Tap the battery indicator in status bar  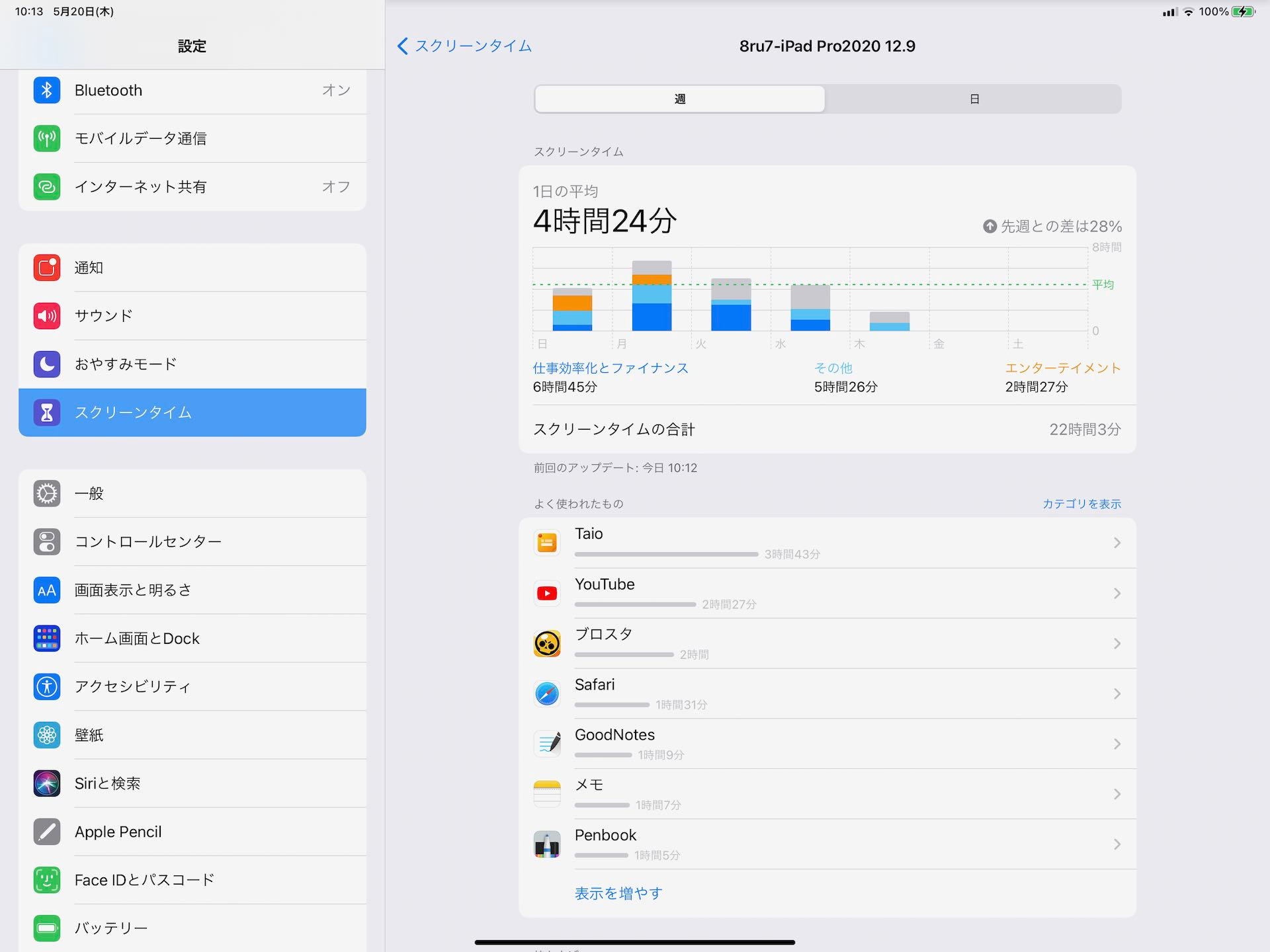pyautogui.click(x=1244, y=11)
